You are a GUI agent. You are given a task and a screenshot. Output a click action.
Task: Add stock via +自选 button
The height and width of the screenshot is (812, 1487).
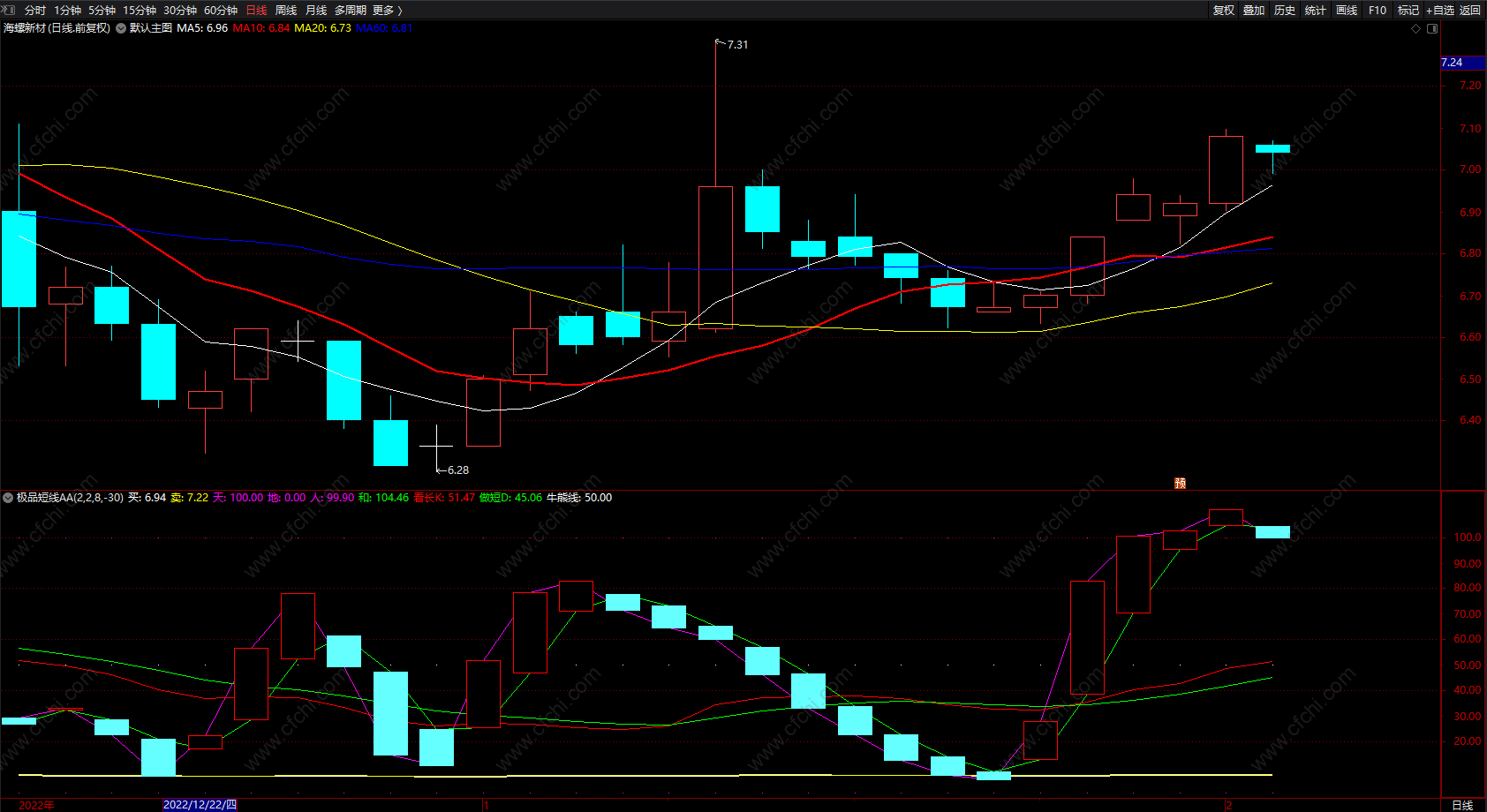point(1440,11)
